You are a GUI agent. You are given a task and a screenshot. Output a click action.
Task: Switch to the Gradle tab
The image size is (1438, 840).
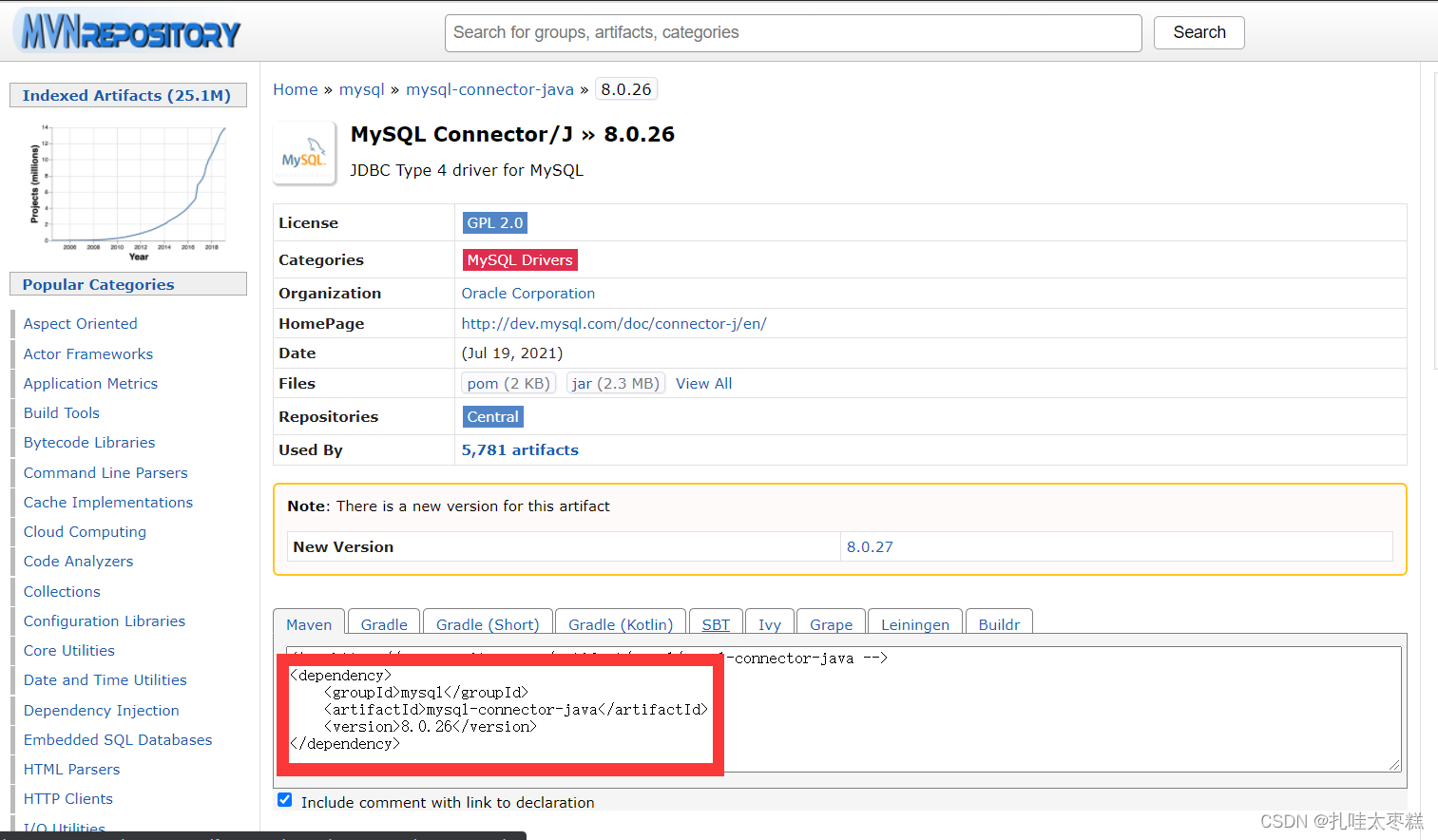click(384, 624)
